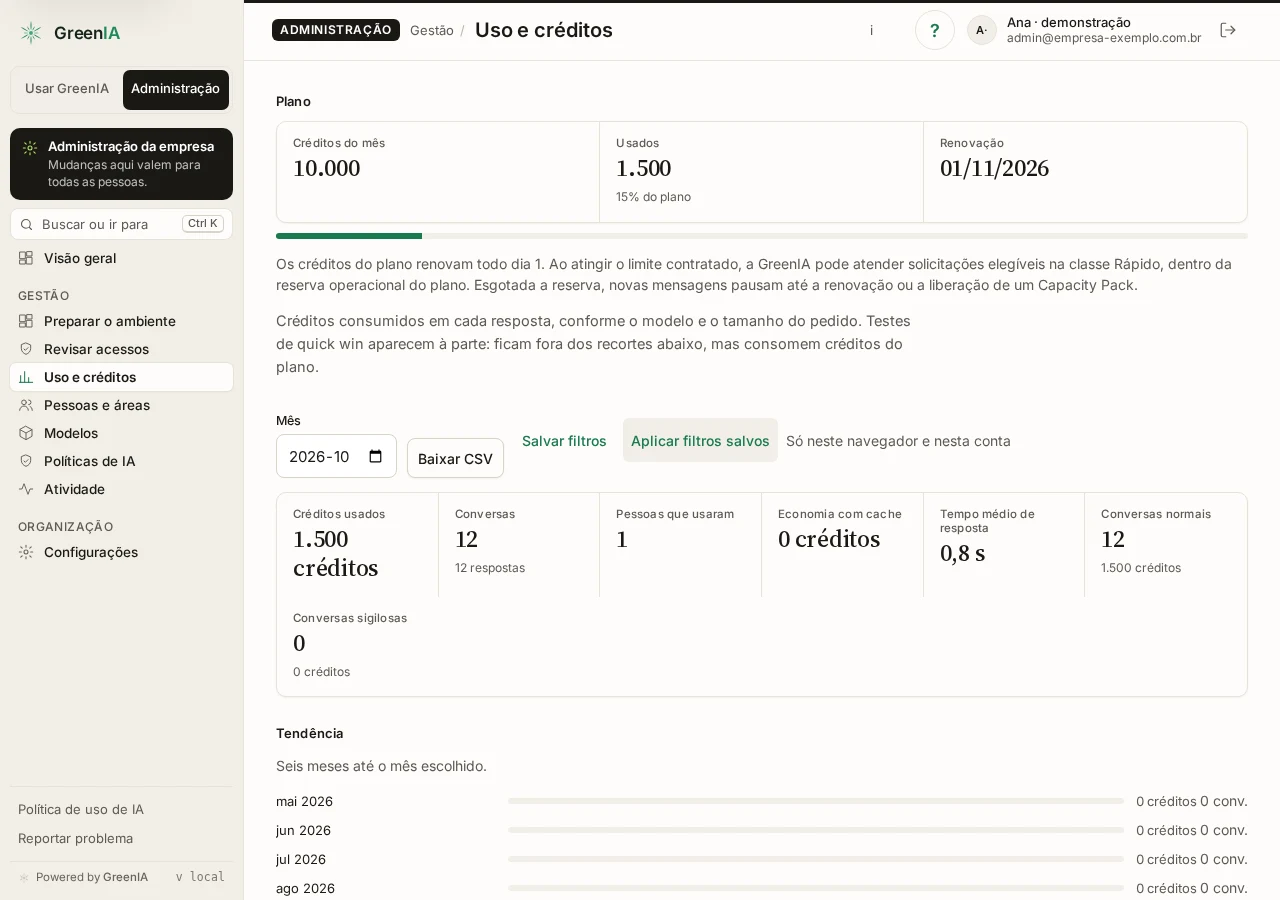Click the plan usage progress bar
The width and height of the screenshot is (1280, 900).
pos(762,236)
